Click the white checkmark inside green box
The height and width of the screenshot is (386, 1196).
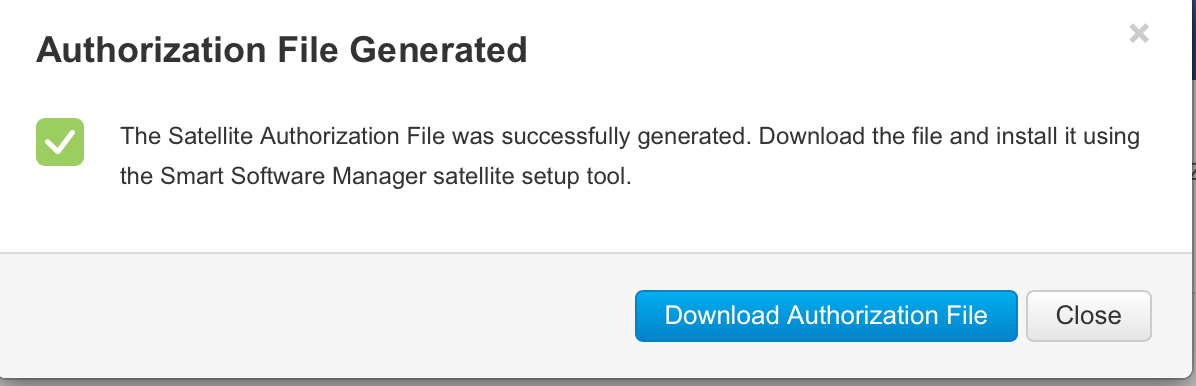tap(60, 143)
